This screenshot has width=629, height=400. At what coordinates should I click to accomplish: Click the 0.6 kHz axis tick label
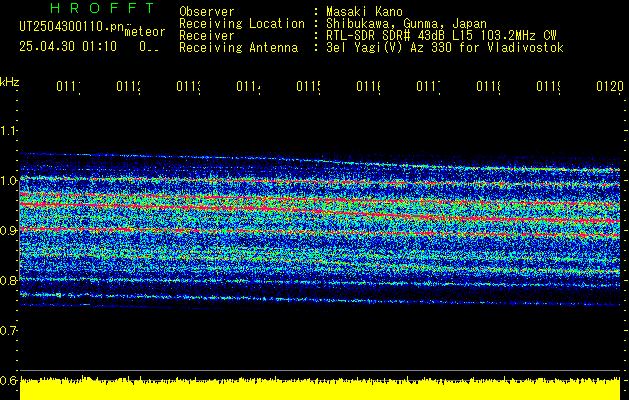point(9,380)
